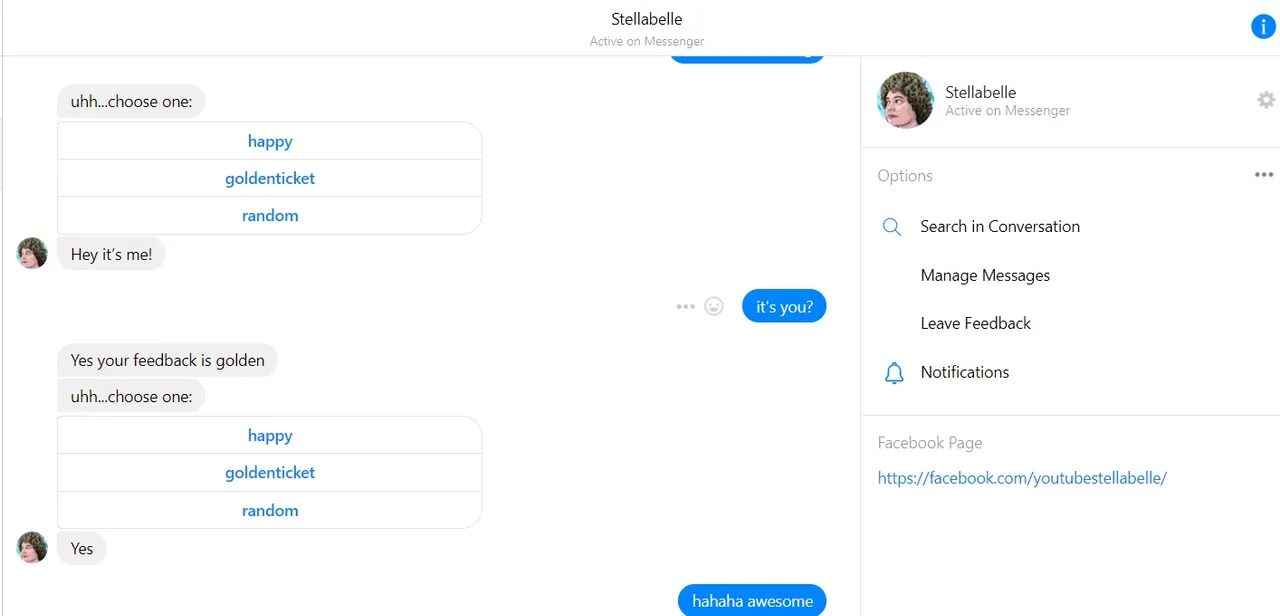1280x616 pixels.
Task: Click the avatar beside the "Yes" message
Action: point(33,547)
